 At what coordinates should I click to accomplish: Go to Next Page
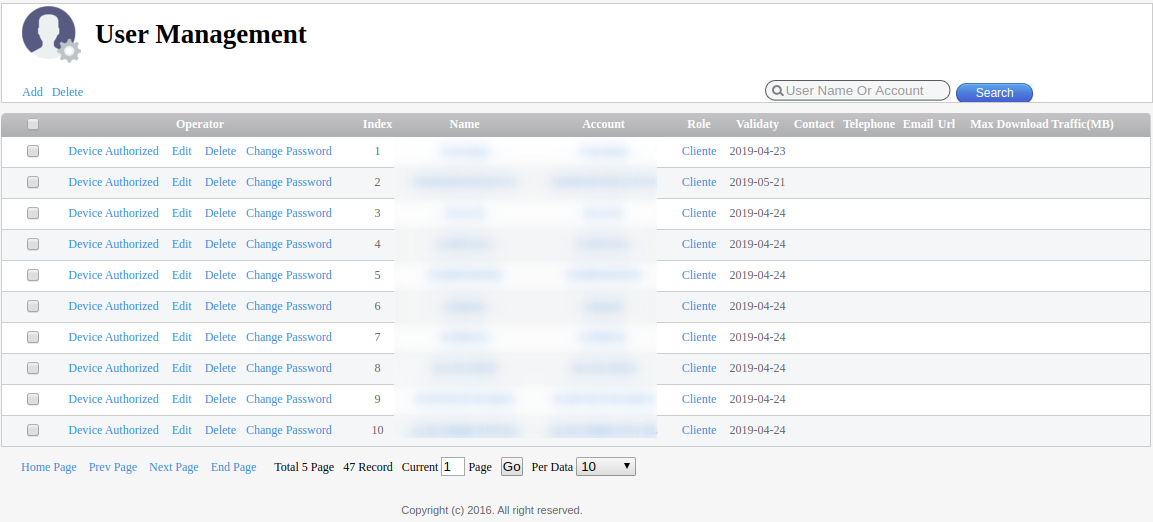(173, 468)
